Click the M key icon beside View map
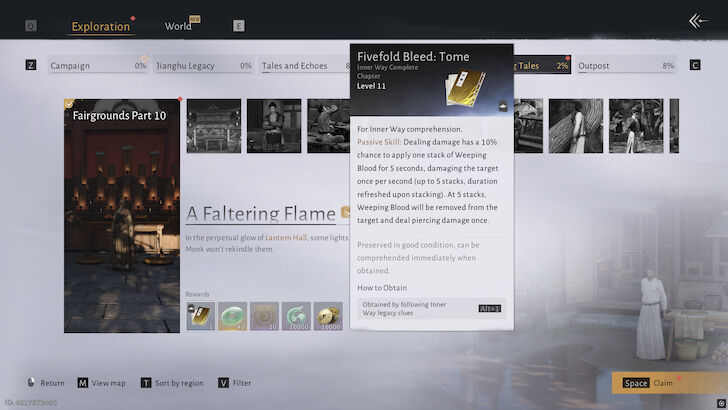Image resolution: width=728 pixels, height=410 pixels. coord(83,383)
